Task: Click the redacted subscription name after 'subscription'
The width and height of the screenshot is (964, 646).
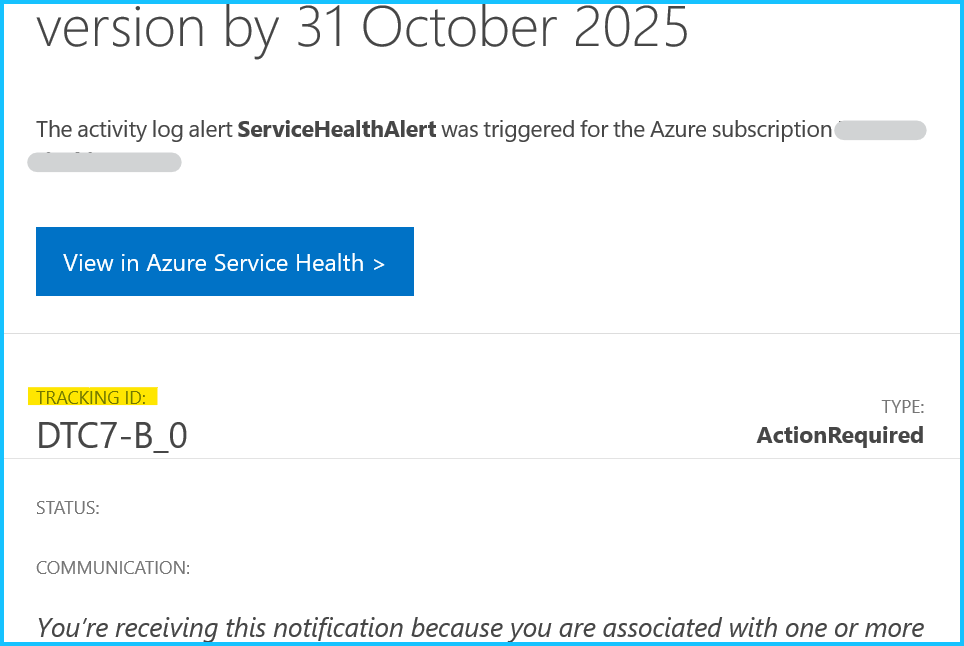Action: [880, 130]
